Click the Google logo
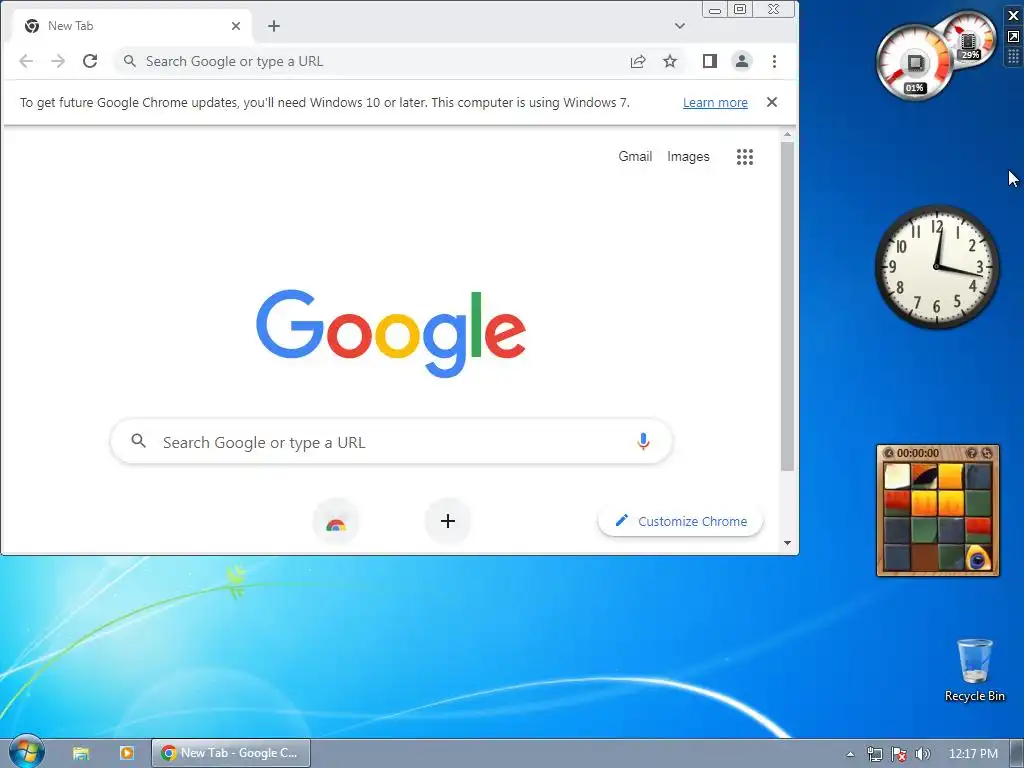Image resolution: width=1024 pixels, height=768 pixels. (391, 333)
